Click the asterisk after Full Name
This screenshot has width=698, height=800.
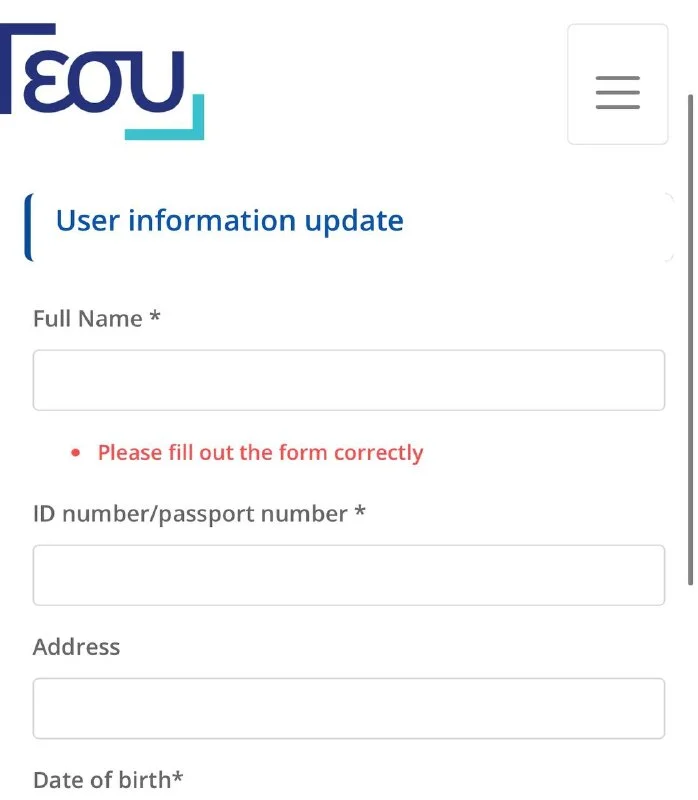coord(155,316)
